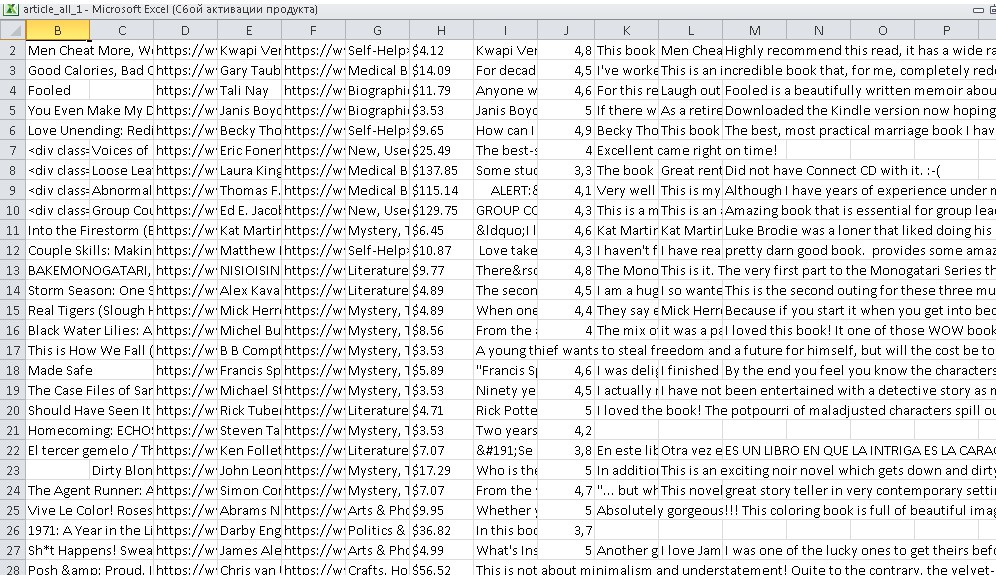996x575 pixels.
Task: Click rating cell '4,2' in row 21
Action: 566,431
